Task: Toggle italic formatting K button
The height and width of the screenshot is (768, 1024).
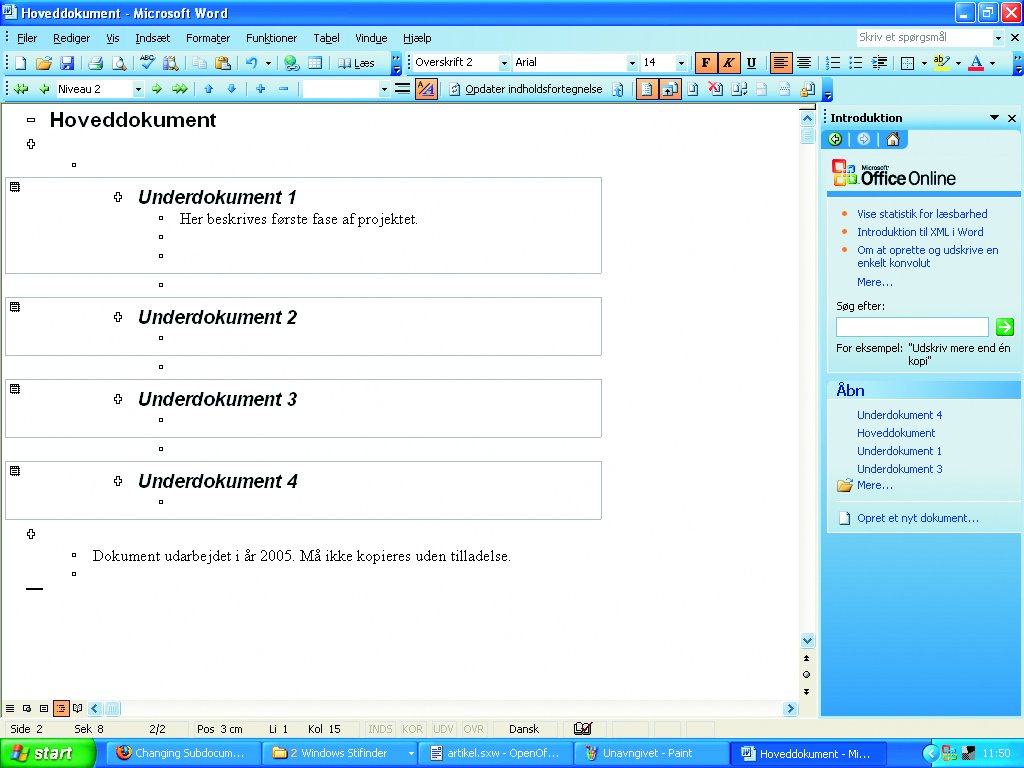Action: 728,63
